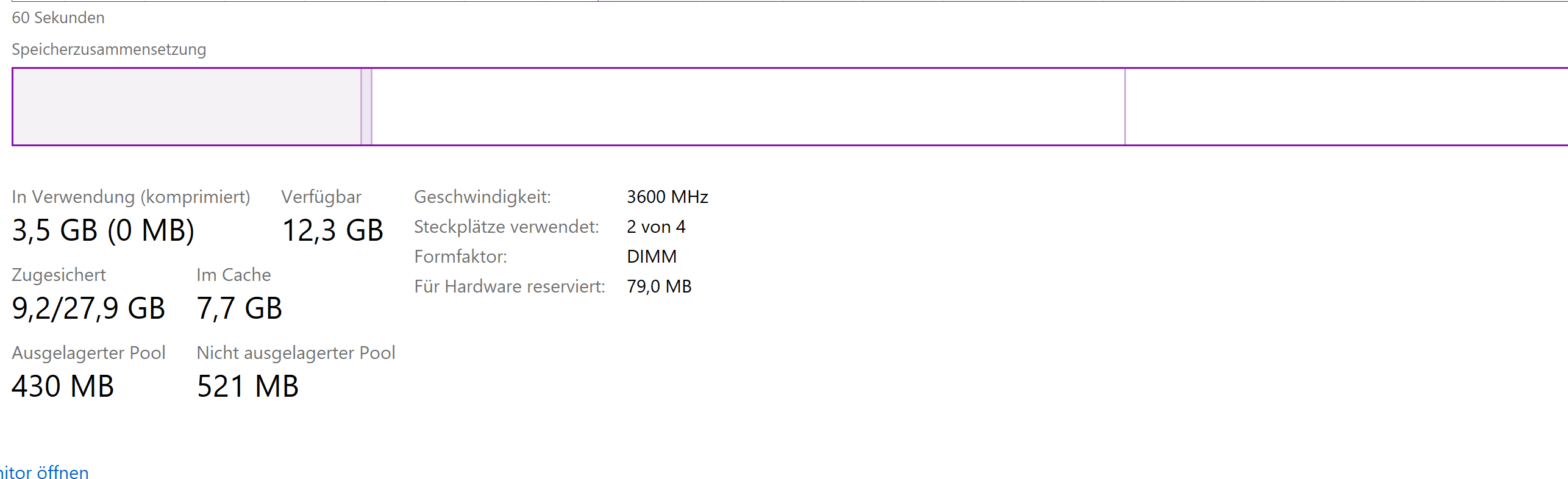Click the Steckplätze verwendet 2 von 4 value
The image size is (1568, 479).
point(656,227)
